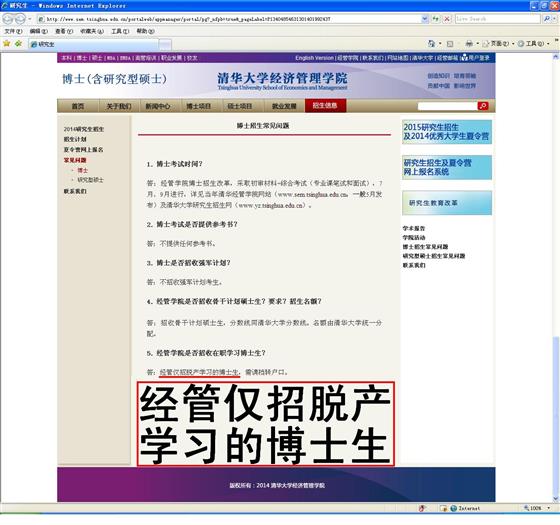This screenshot has height=525, width=560.
Task: Click the red site search magnifier button
Action: pos(483,106)
